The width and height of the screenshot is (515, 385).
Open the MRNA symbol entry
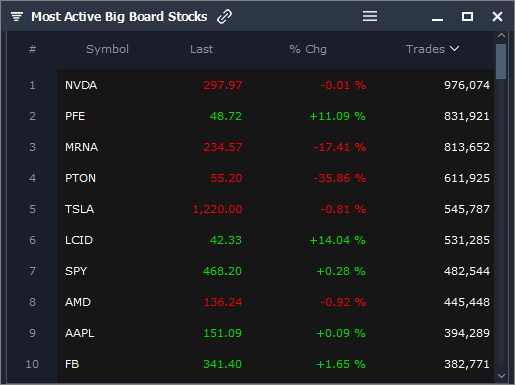pyautogui.click(x=81, y=147)
